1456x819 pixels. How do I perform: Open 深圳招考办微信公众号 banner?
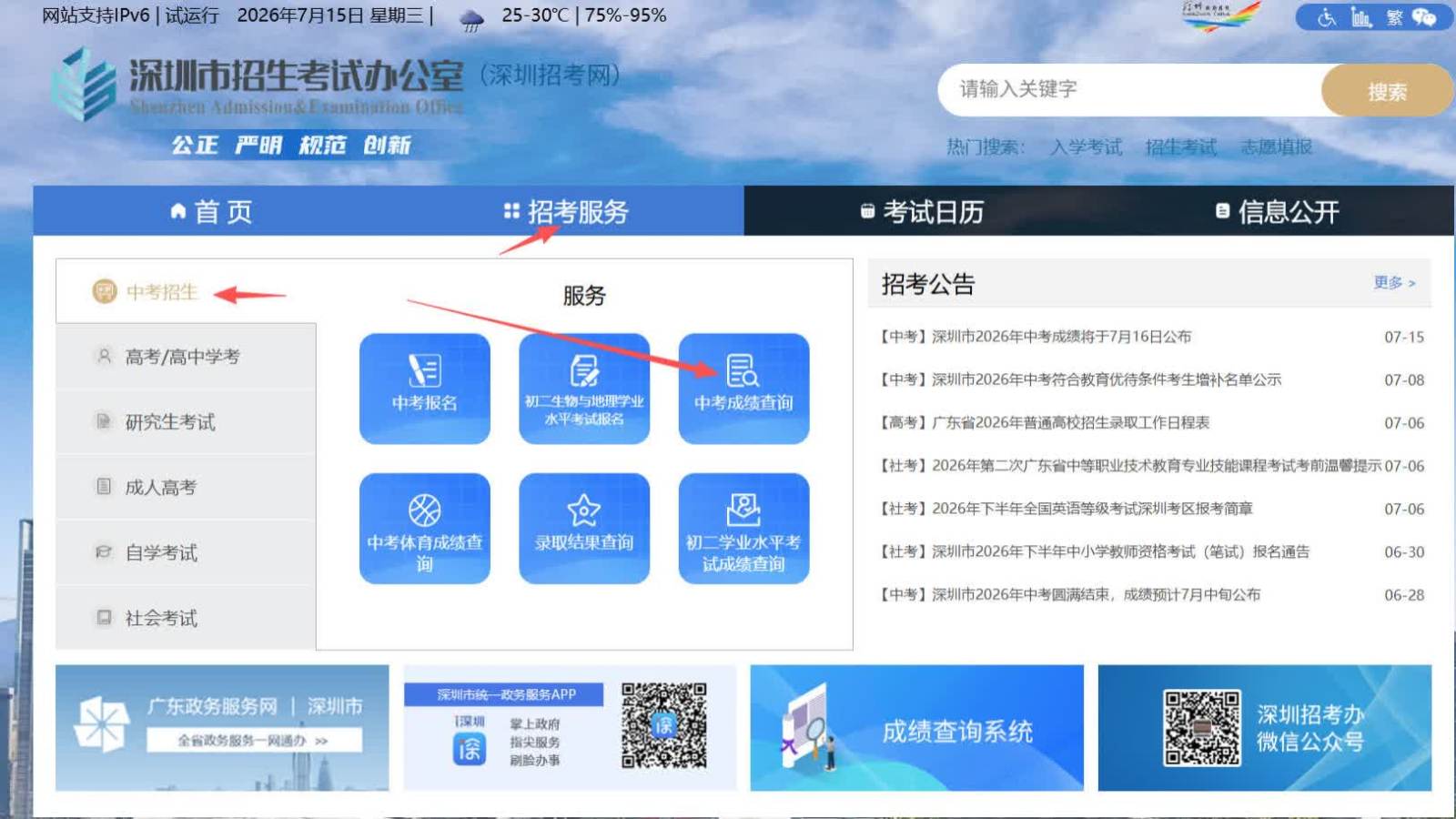1265,728
